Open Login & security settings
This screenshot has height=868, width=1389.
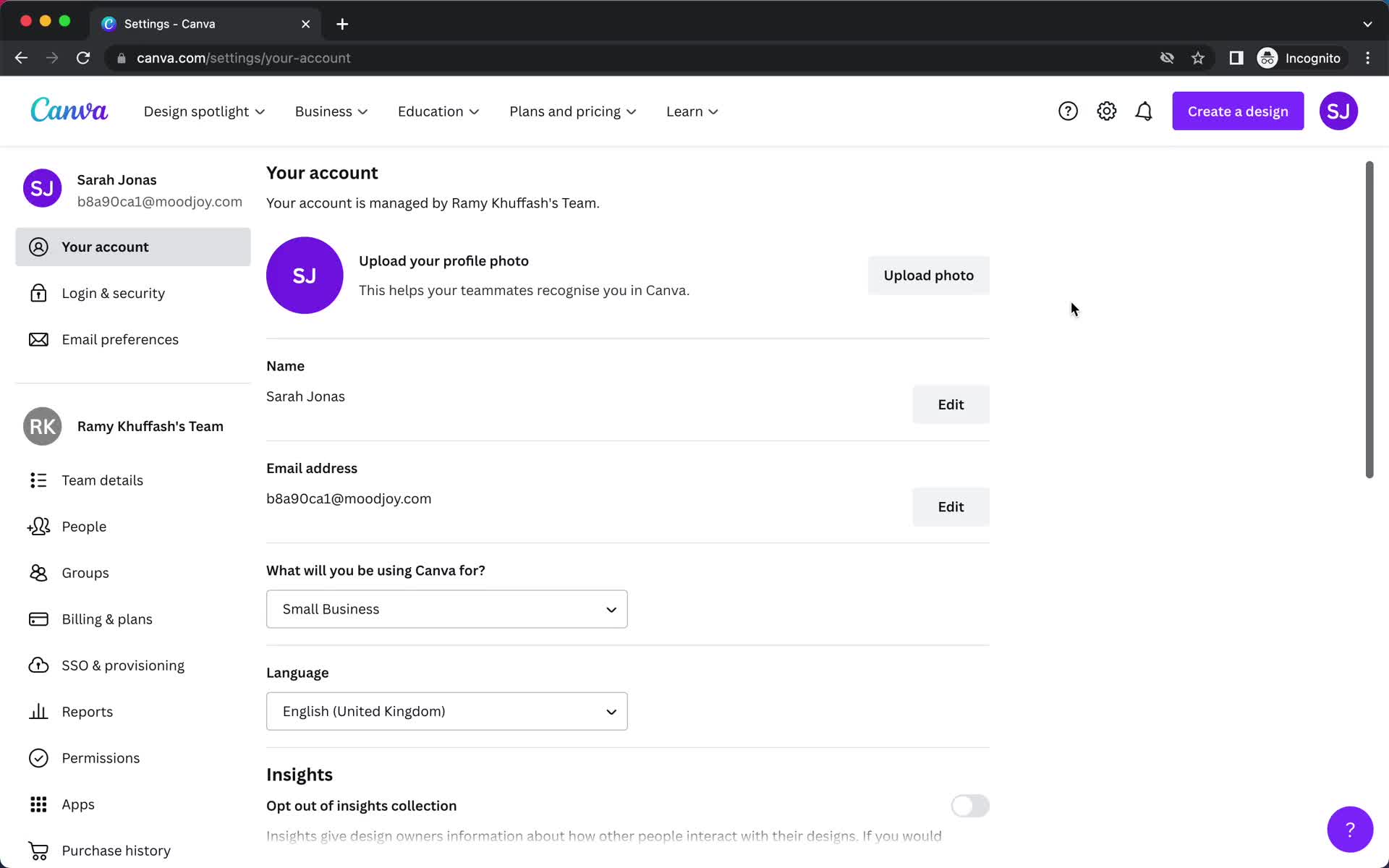pyautogui.click(x=133, y=293)
